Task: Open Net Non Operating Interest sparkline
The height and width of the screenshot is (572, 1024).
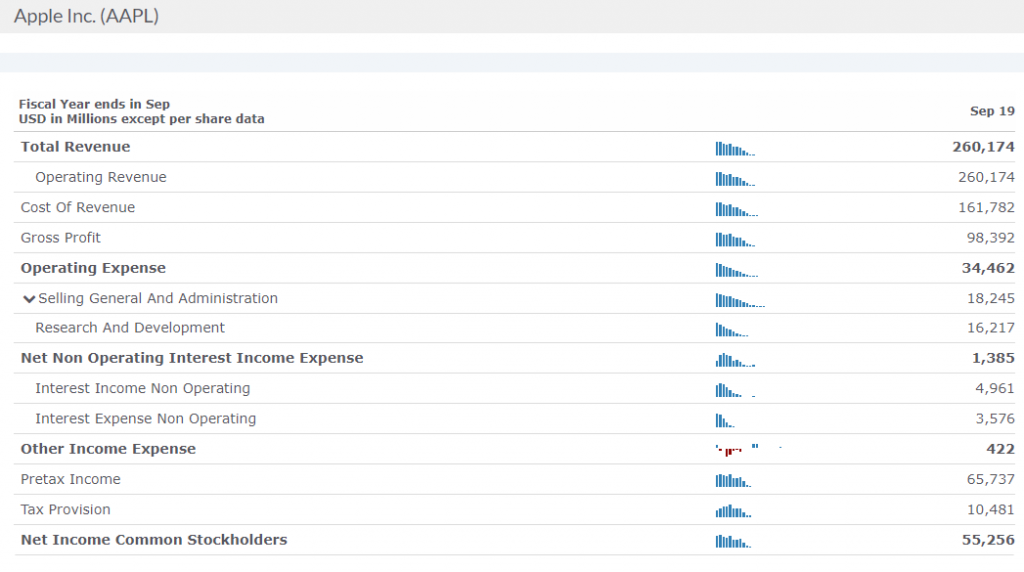Action: pyautogui.click(x=735, y=360)
